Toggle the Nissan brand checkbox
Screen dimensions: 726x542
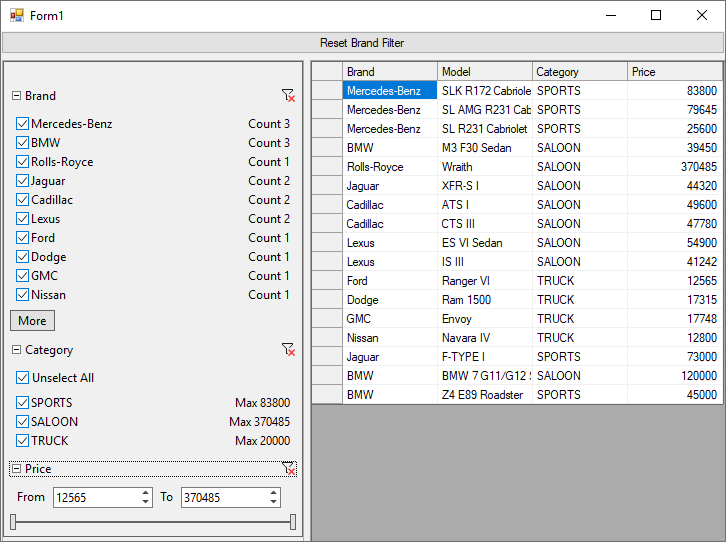coord(22,294)
